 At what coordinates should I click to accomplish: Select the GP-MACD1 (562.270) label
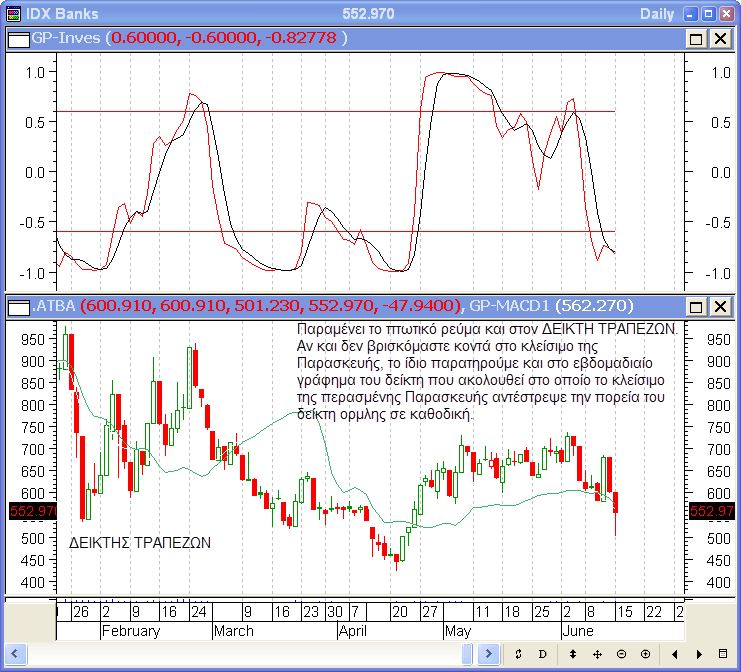click(x=551, y=306)
